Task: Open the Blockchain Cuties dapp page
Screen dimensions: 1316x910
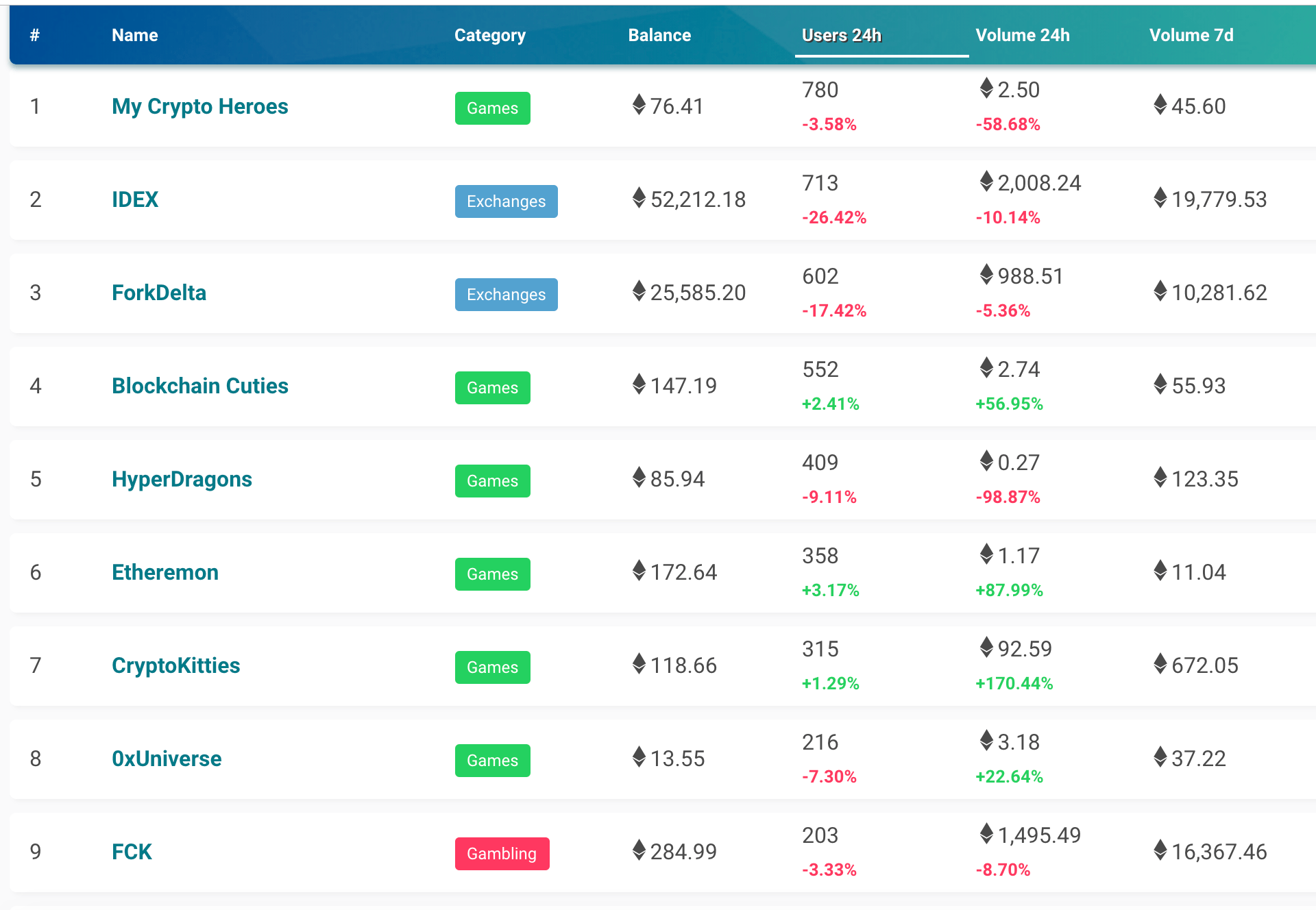Action: [199, 386]
